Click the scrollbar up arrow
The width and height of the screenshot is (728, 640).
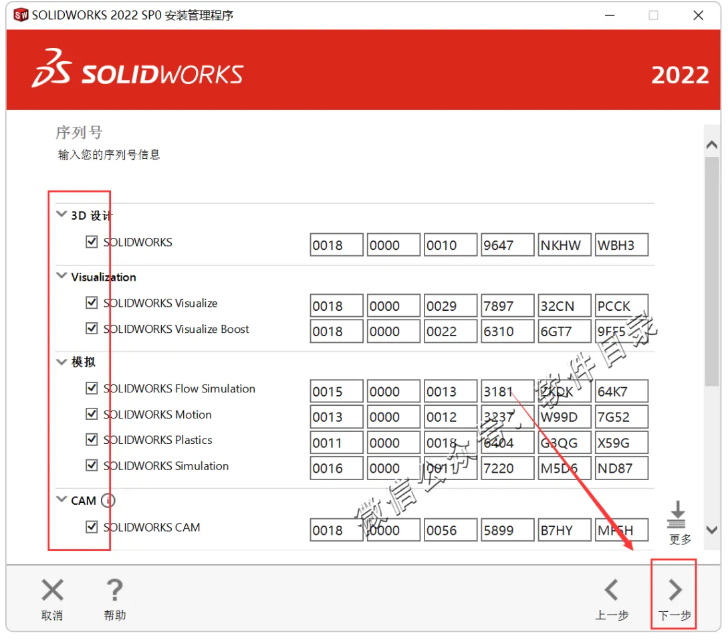coord(711,145)
